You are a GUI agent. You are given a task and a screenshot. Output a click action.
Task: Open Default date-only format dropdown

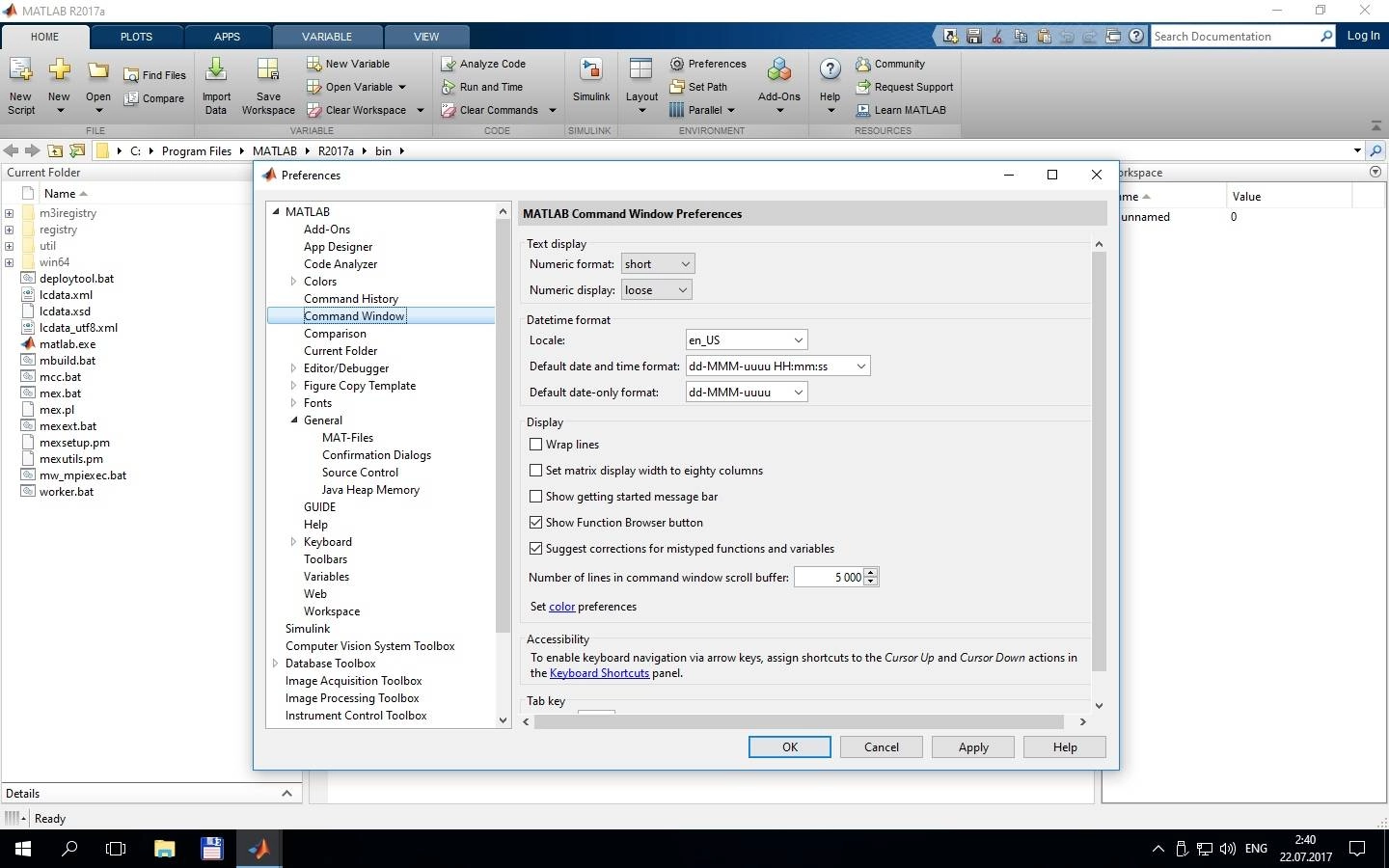pos(746,393)
